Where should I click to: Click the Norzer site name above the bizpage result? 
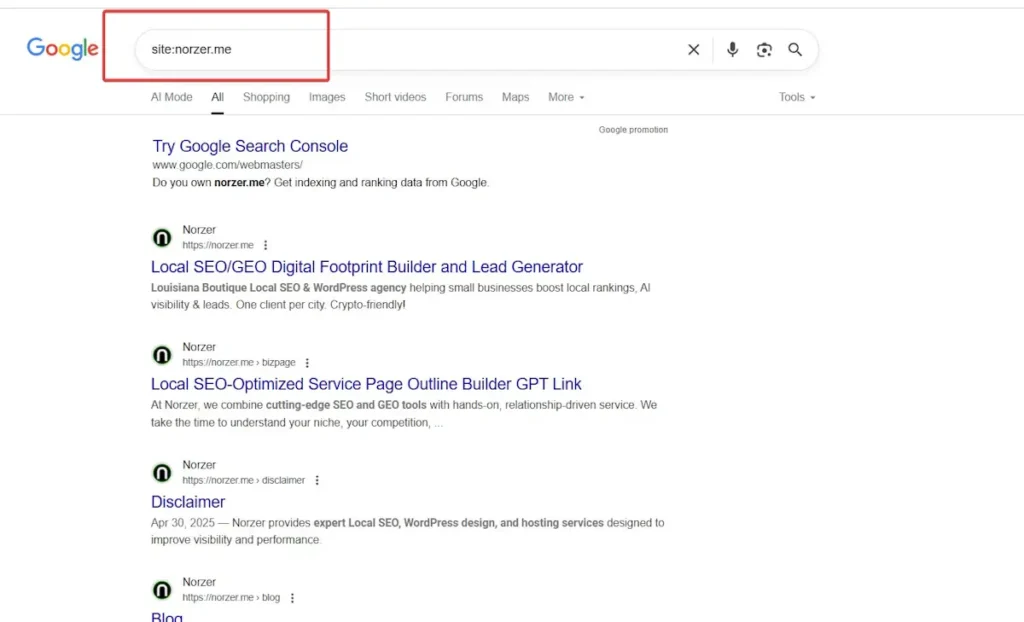[x=199, y=347]
